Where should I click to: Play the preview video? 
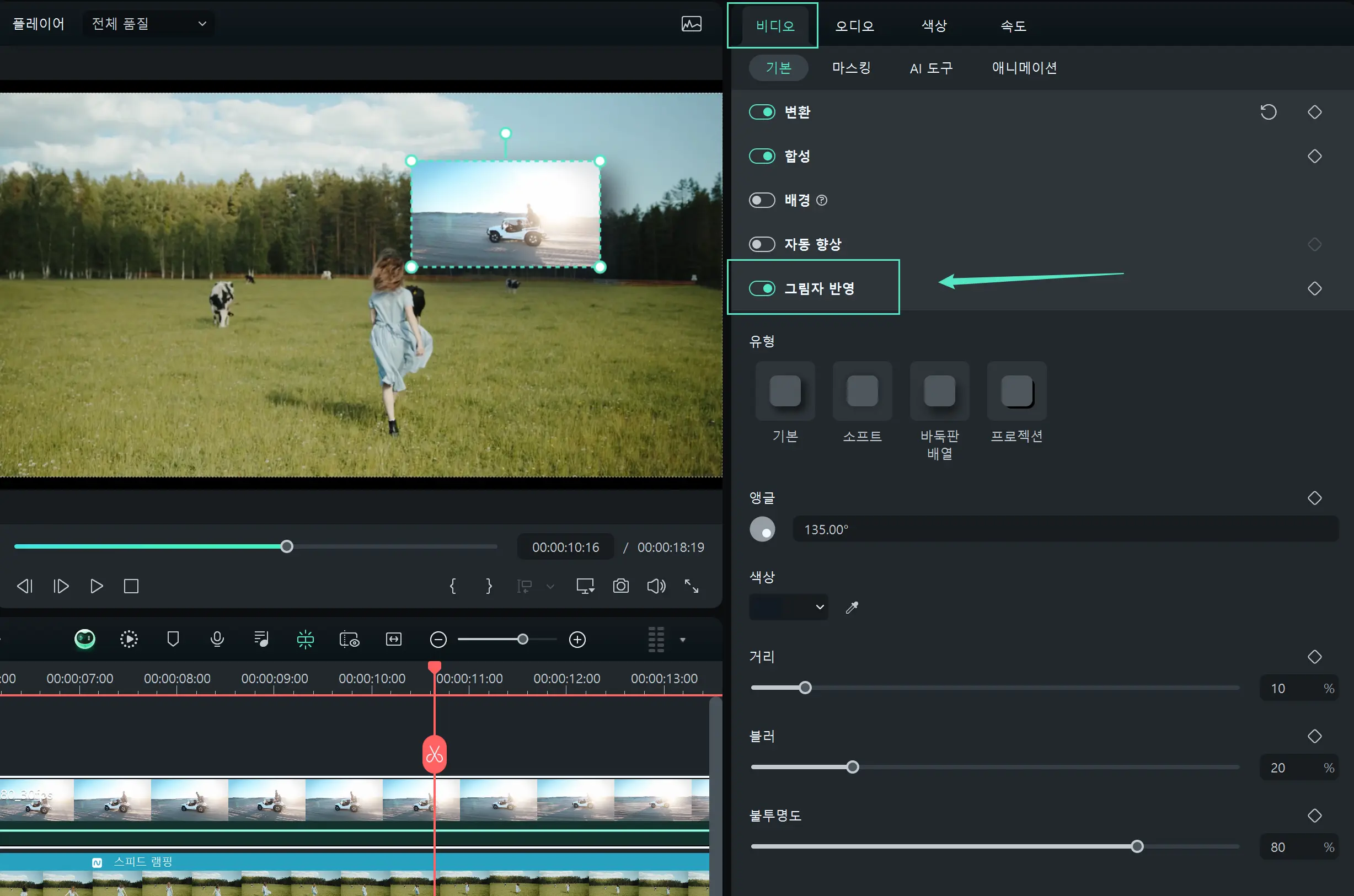pyautogui.click(x=97, y=586)
